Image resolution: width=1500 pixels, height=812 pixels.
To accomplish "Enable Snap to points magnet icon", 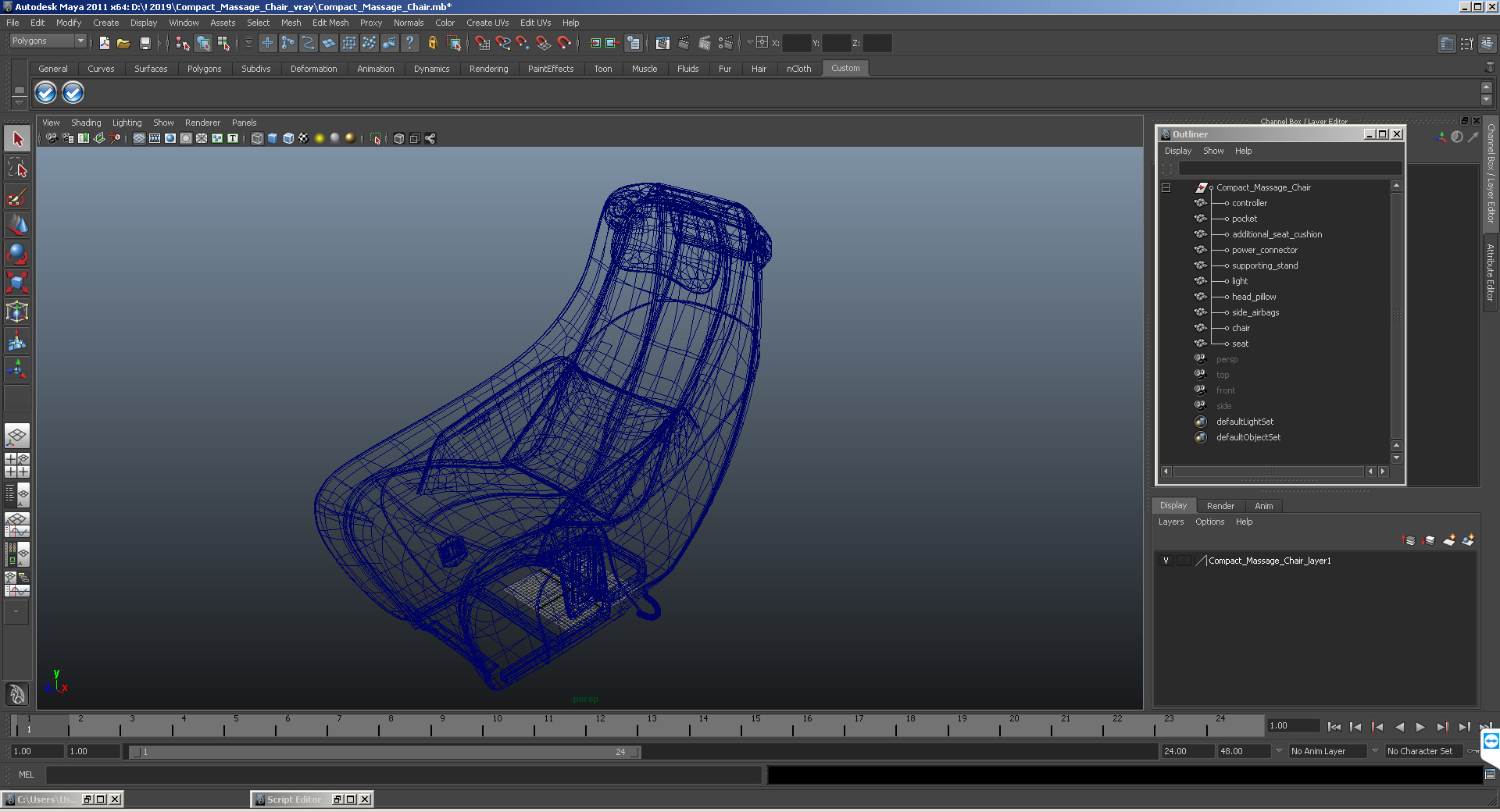I will point(523,43).
